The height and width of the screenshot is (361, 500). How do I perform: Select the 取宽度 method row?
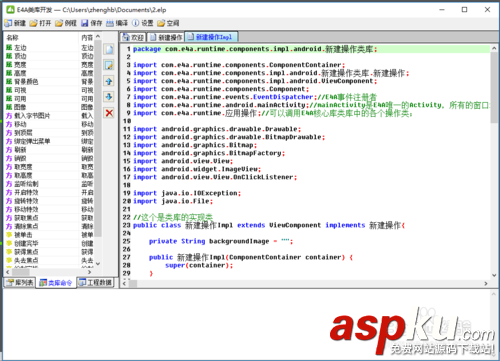(x=49, y=167)
